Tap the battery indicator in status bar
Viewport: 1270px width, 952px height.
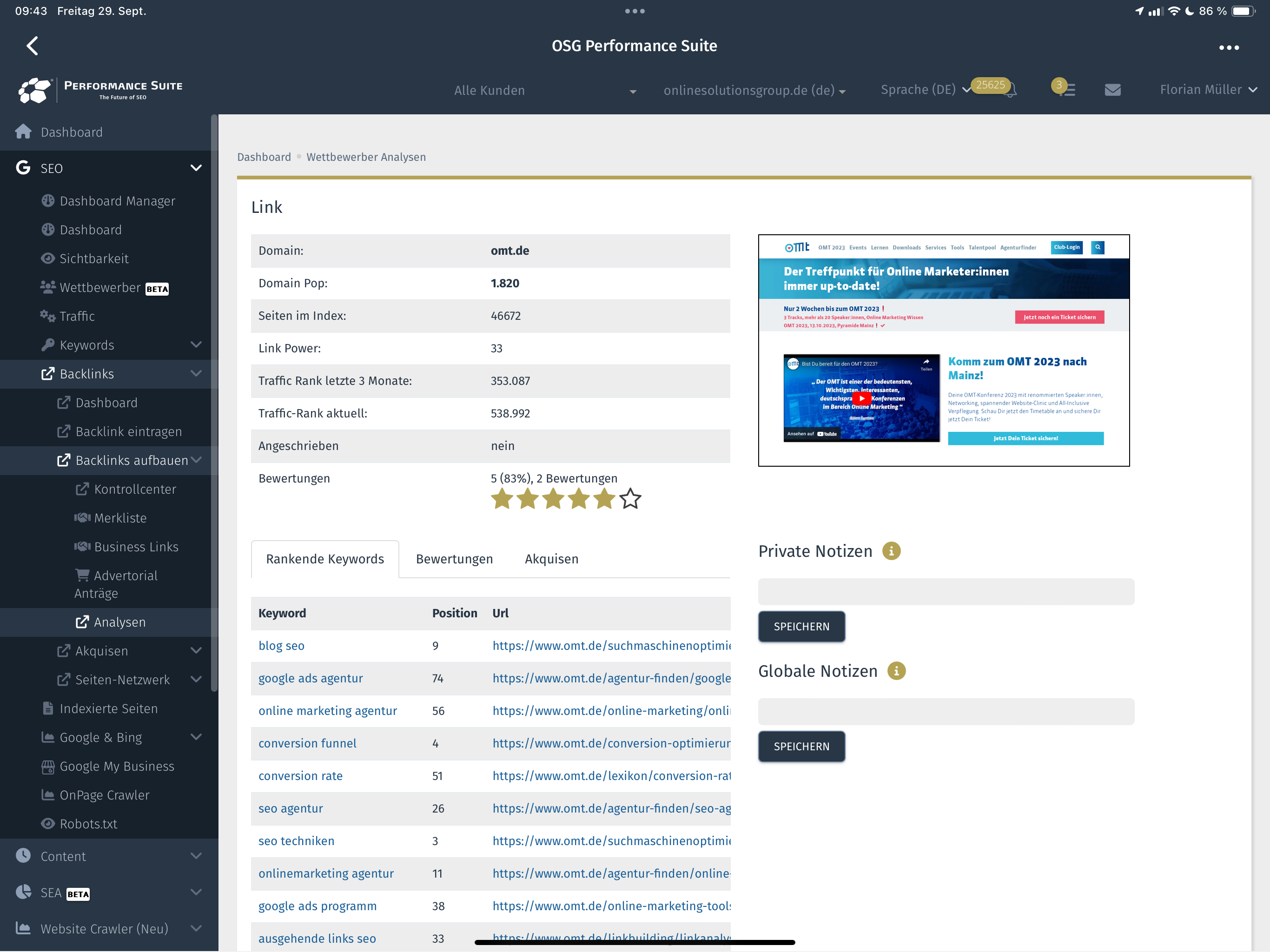click(1244, 11)
